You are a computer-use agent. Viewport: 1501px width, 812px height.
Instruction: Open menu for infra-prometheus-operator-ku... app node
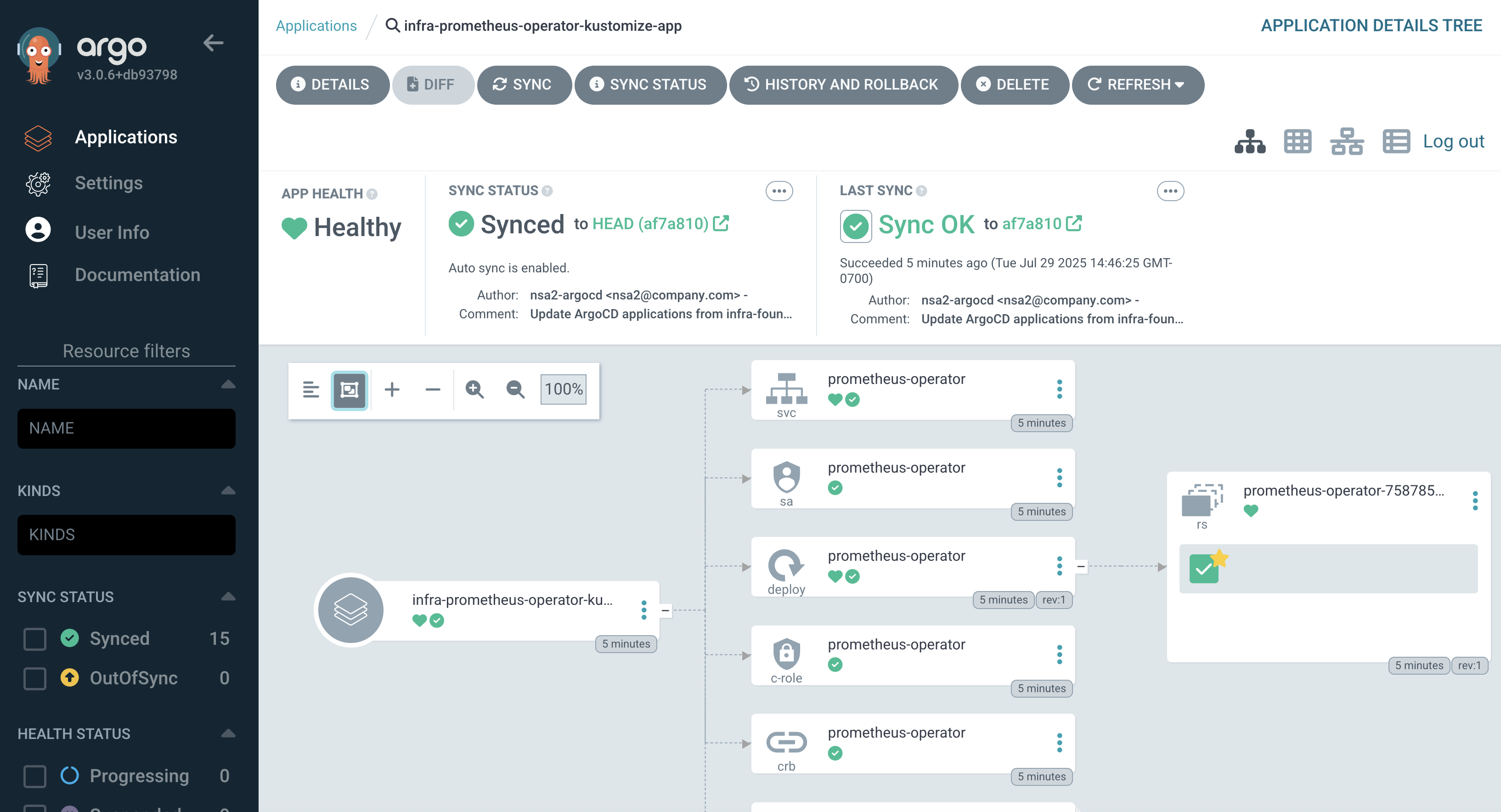[643, 610]
